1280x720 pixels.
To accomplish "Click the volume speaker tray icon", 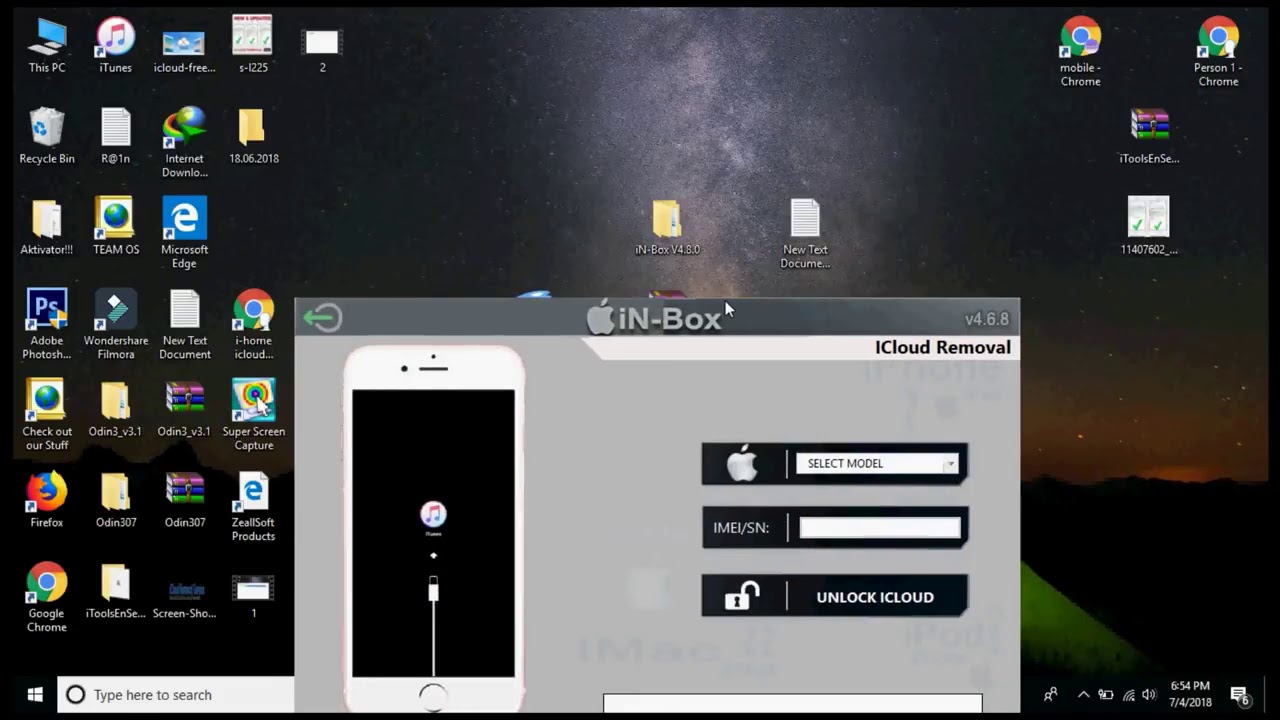I will [x=1149, y=695].
